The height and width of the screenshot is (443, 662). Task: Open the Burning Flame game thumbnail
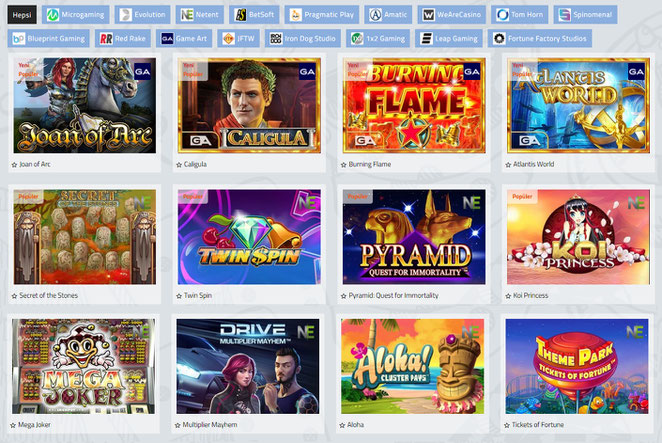414,105
